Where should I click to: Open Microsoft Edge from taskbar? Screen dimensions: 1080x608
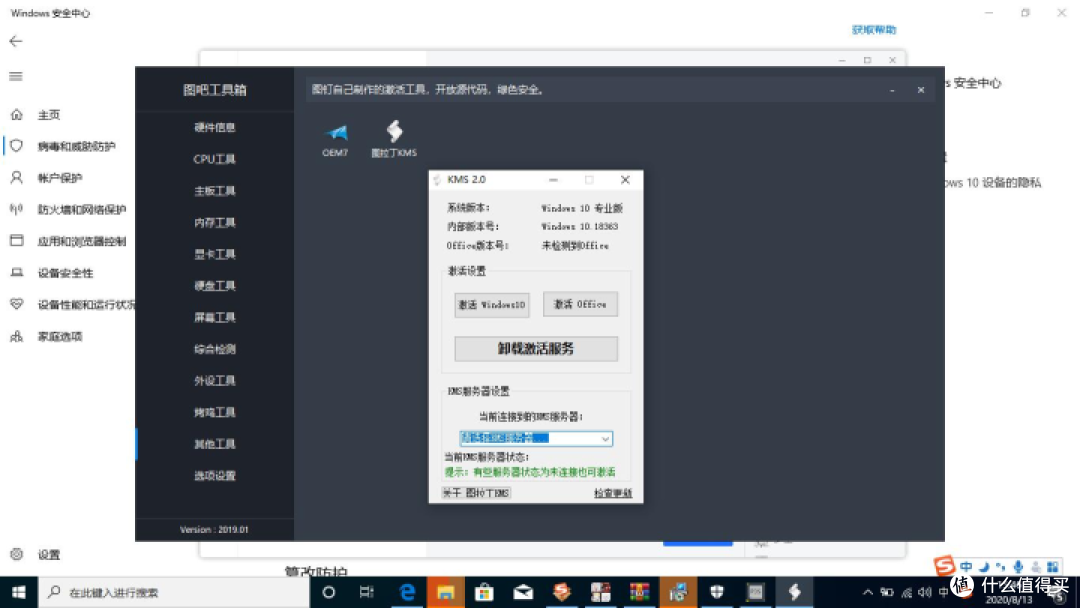(x=407, y=592)
